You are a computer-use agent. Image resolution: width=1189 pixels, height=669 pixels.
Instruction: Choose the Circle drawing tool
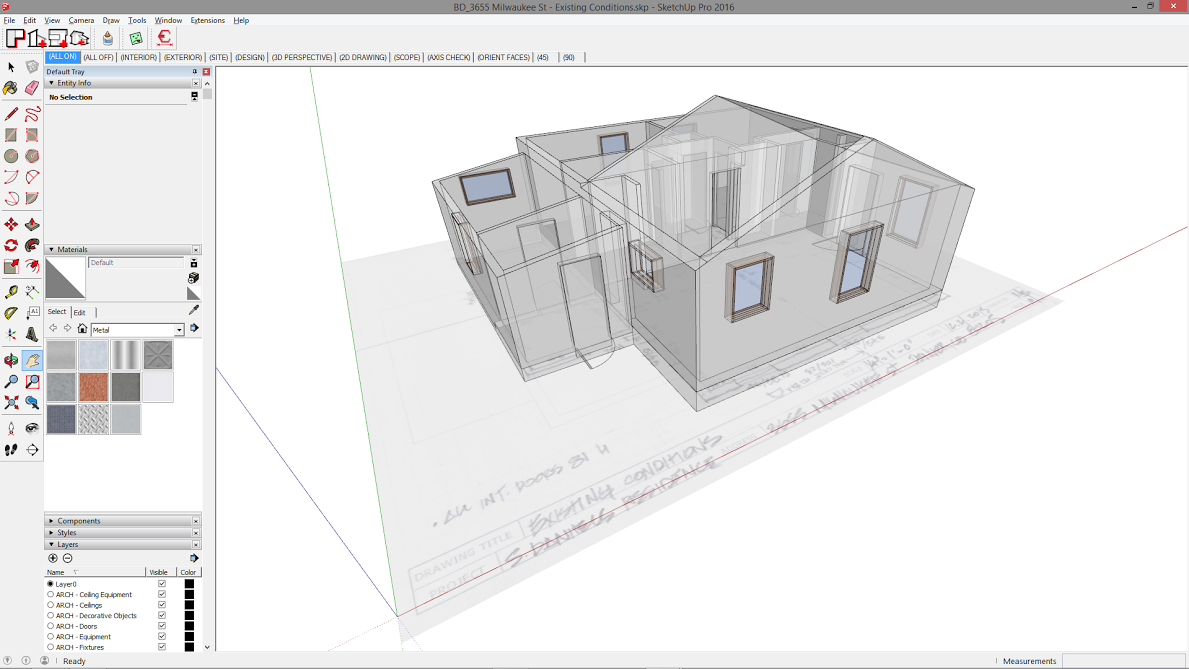click(x=11, y=156)
